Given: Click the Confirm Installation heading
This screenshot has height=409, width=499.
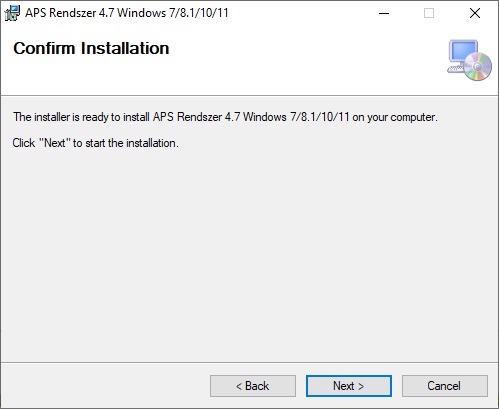Looking at the screenshot, I should 91,48.
